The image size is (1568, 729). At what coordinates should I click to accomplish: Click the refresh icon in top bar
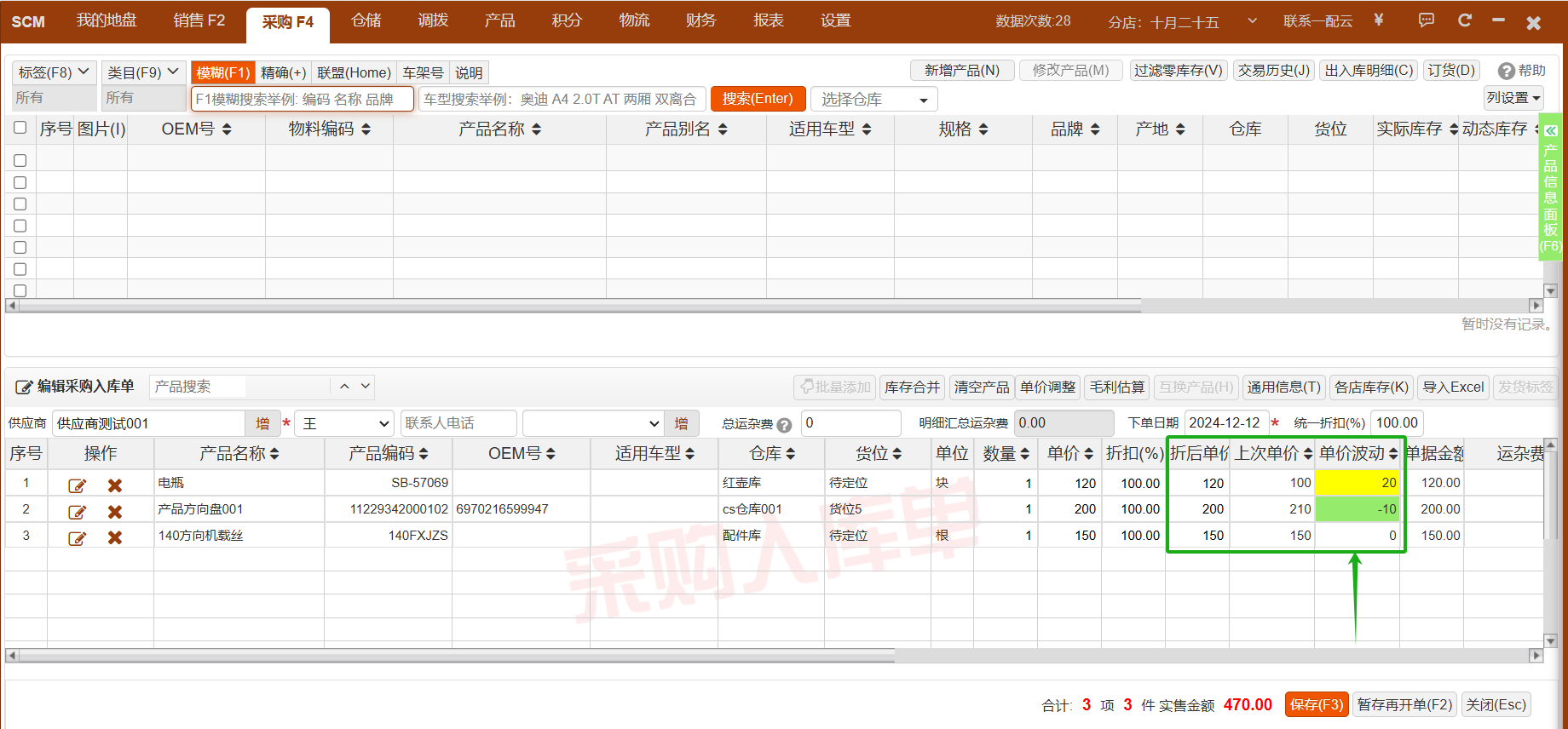[x=1464, y=20]
